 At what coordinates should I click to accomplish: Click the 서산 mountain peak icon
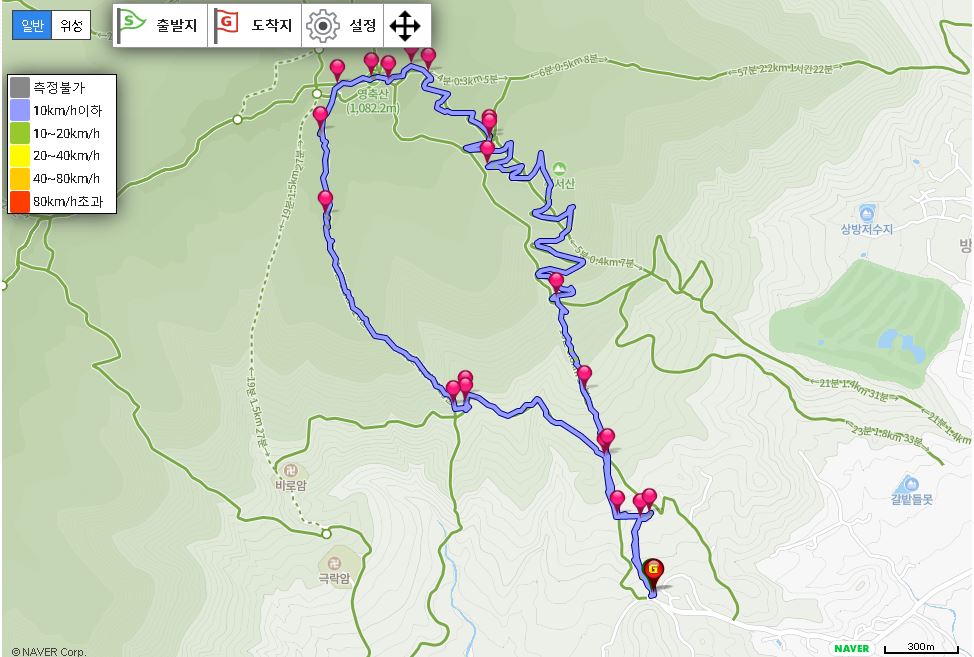(559, 169)
